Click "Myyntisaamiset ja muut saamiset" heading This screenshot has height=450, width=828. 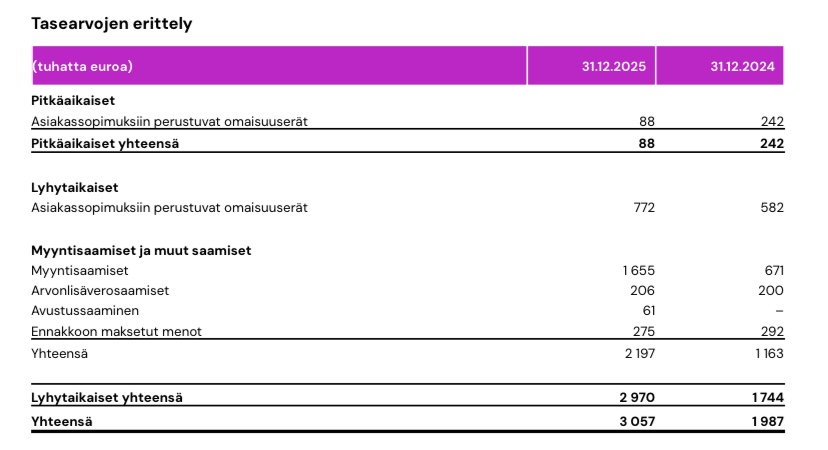tap(141, 251)
